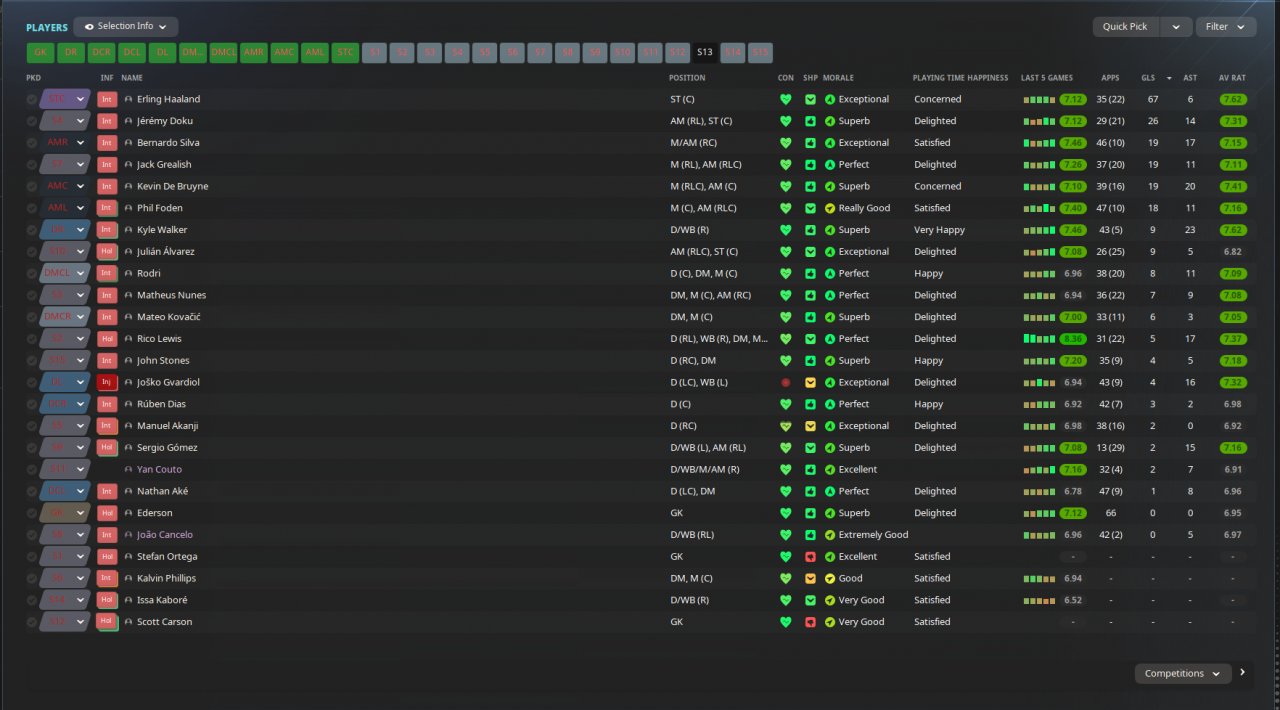
Task: Sort by AV RAT column header
Action: 1232,78
